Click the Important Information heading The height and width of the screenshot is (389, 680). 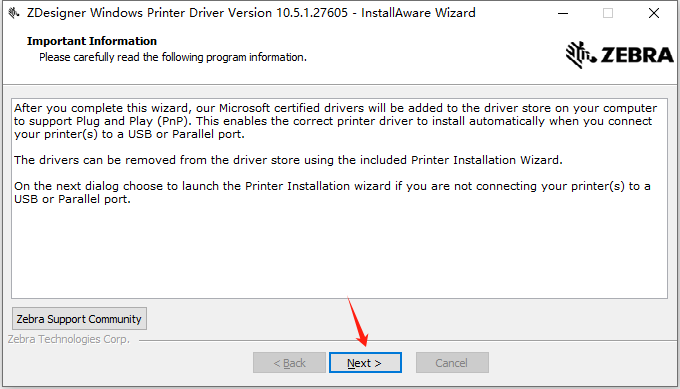(92, 41)
